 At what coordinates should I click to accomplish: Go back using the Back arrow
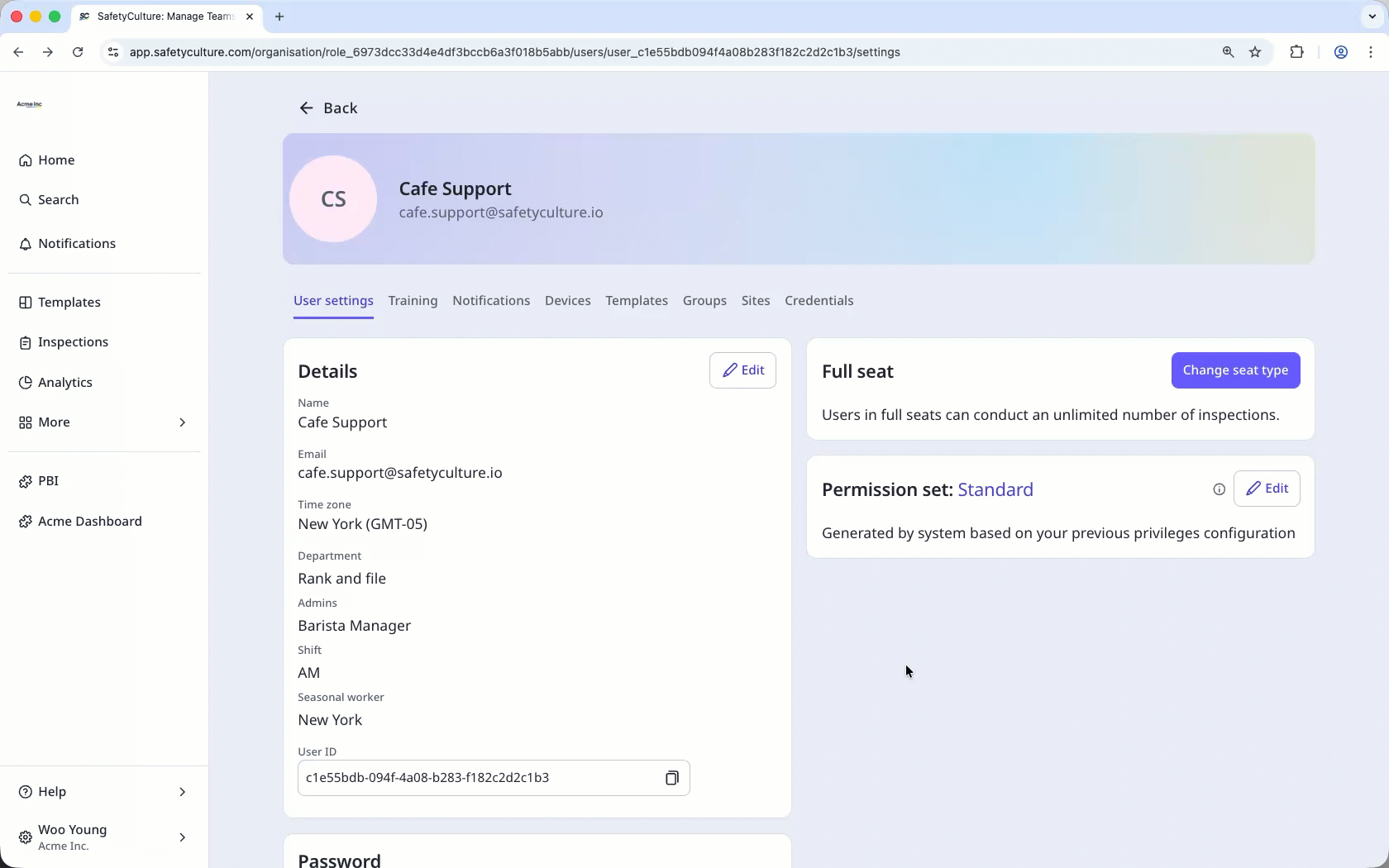pos(327,108)
